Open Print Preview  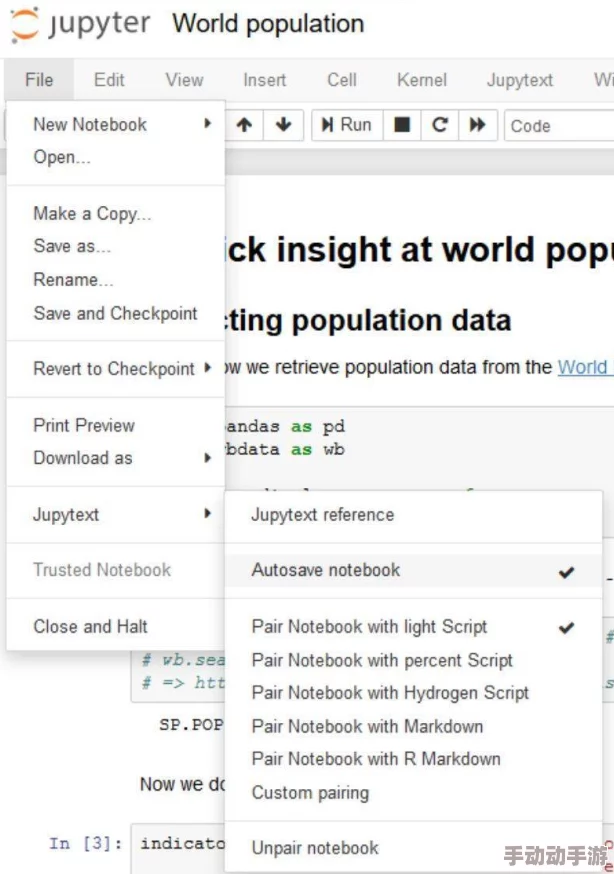(x=116, y=425)
